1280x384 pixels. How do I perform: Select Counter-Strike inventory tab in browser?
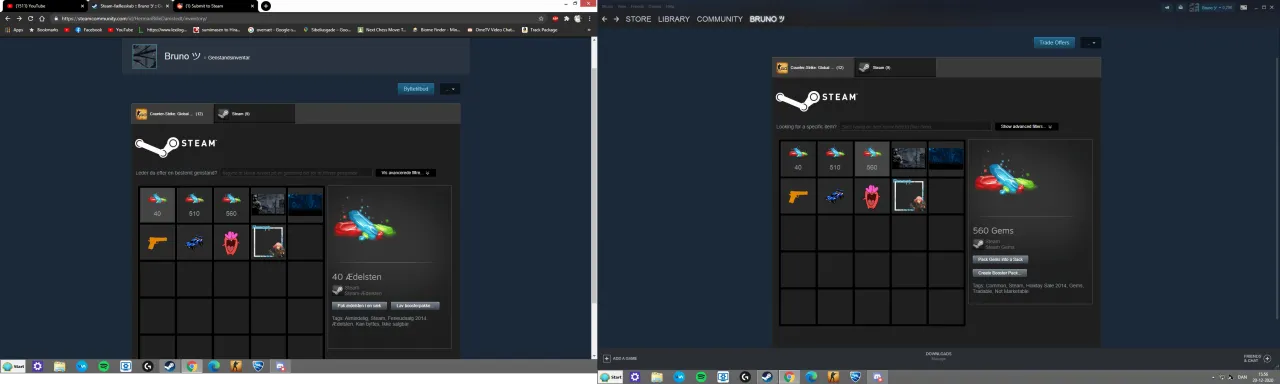pyautogui.click(x=171, y=113)
